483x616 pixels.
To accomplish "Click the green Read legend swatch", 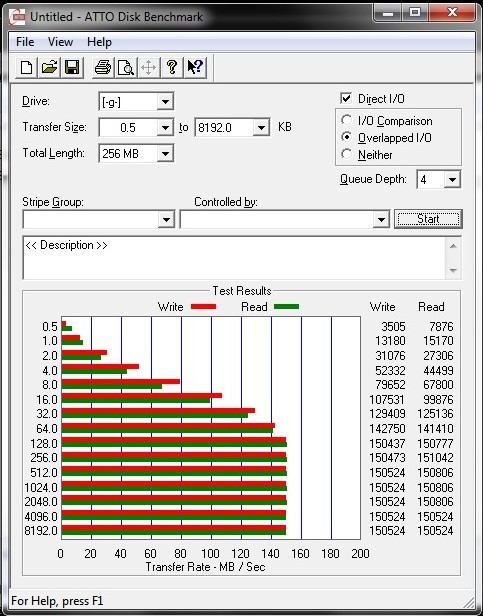I will [x=286, y=307].
